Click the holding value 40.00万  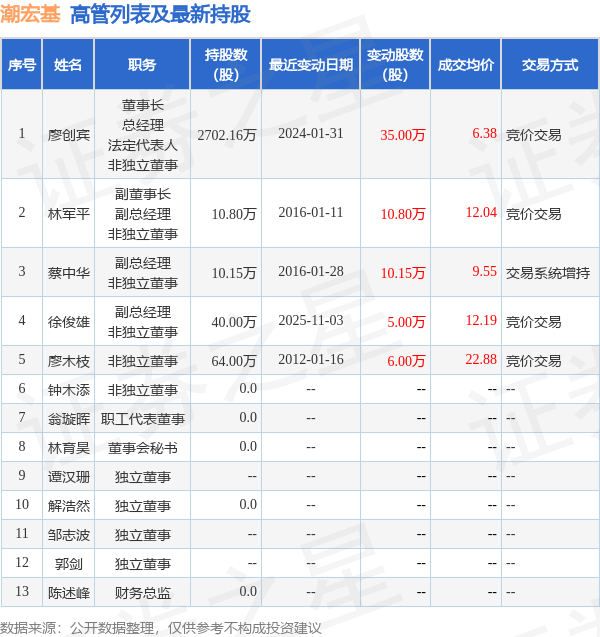tap(234, 322)
